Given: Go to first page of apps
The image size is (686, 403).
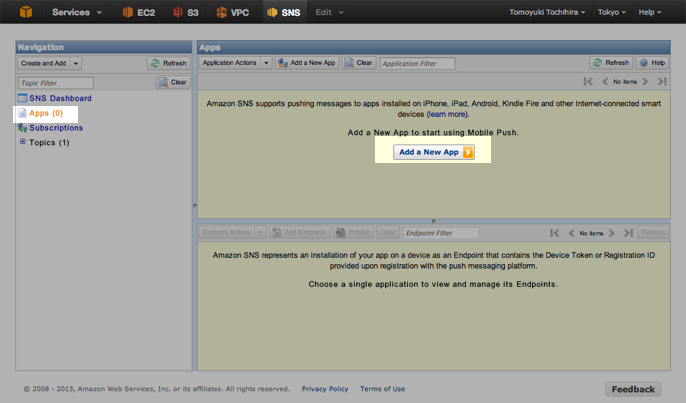Looking at the screenshot, I should (588, 81).
